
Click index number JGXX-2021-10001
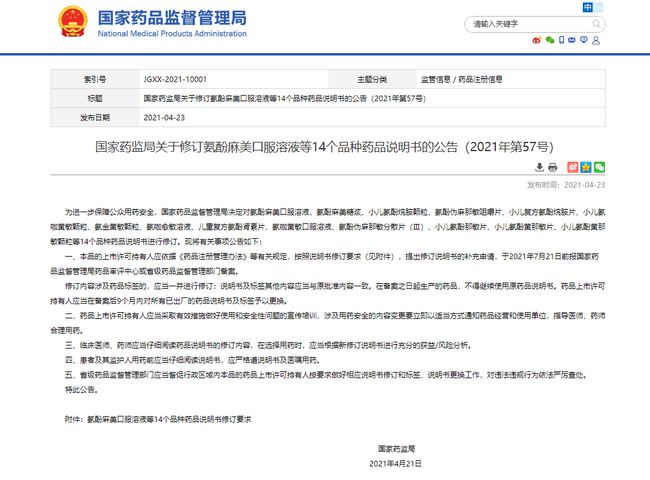175,79
